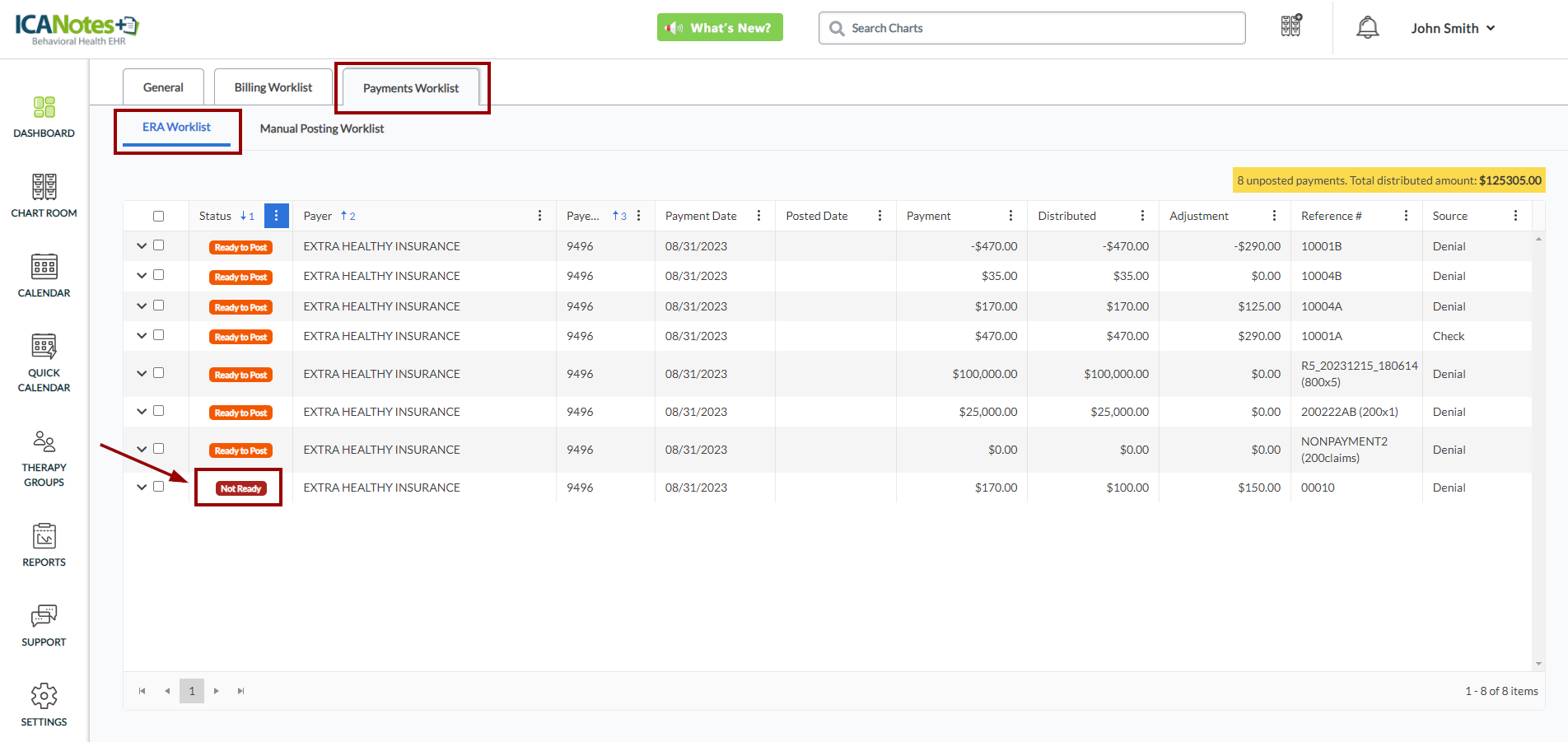1568x742 pixels.
Task: Click the notifications bell icon
Action: click(1367, 28)
